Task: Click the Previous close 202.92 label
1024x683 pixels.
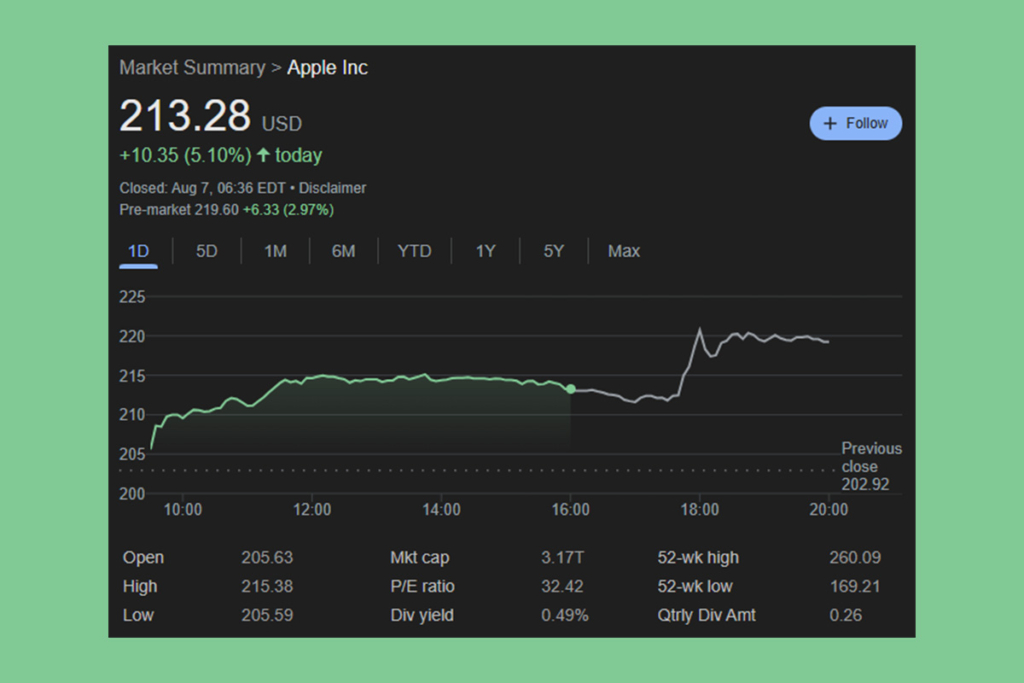Action: click(x=870, y=466)
